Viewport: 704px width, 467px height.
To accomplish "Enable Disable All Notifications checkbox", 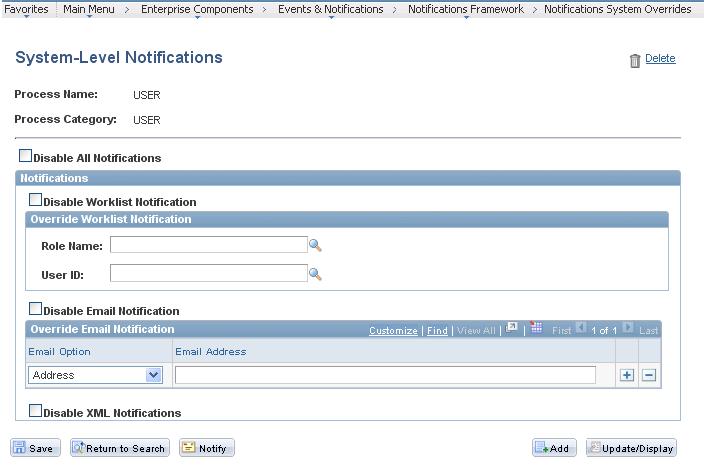I will tap(26, 156).
